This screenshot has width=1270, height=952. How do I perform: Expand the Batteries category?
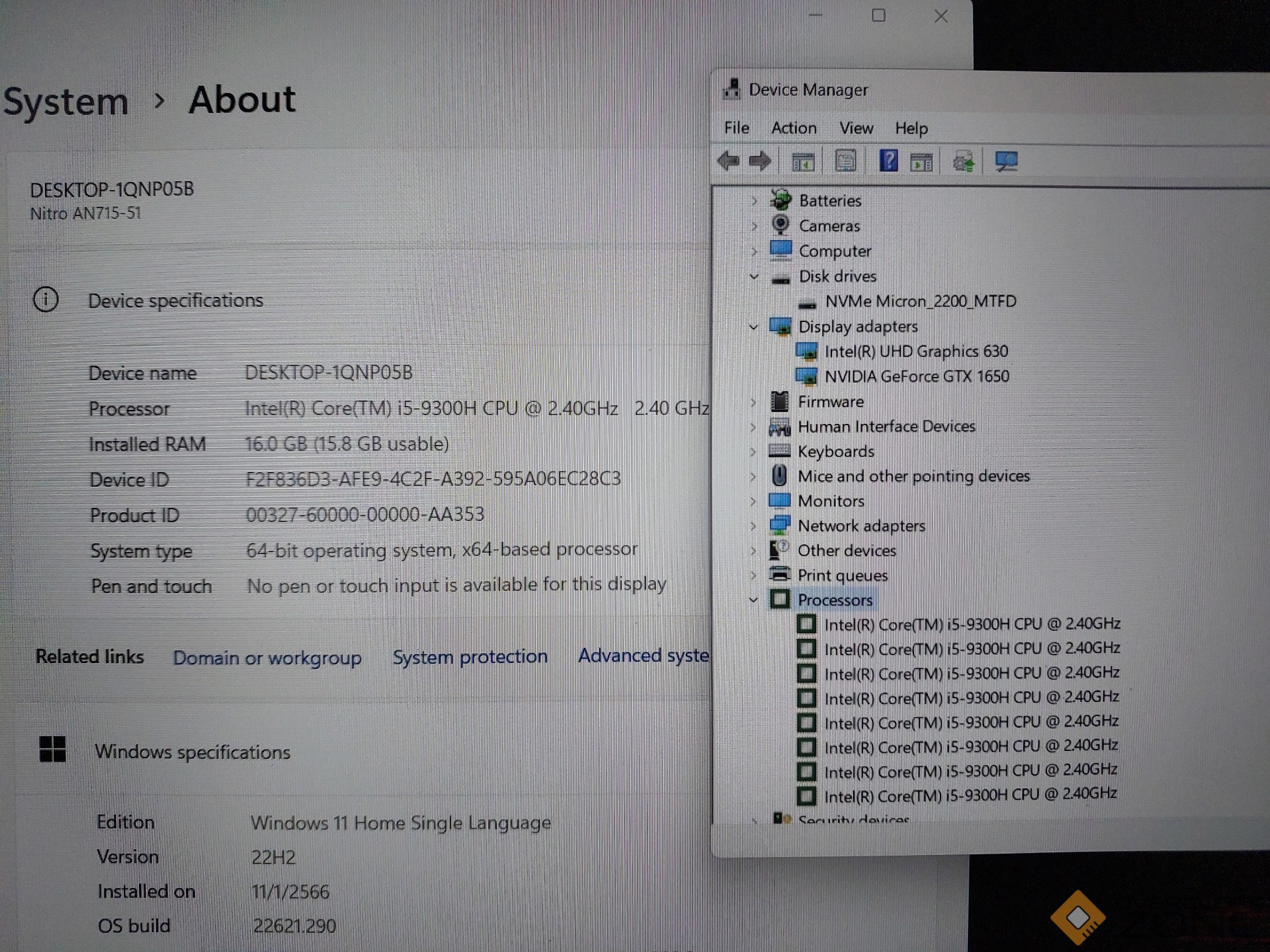[754, 201]
